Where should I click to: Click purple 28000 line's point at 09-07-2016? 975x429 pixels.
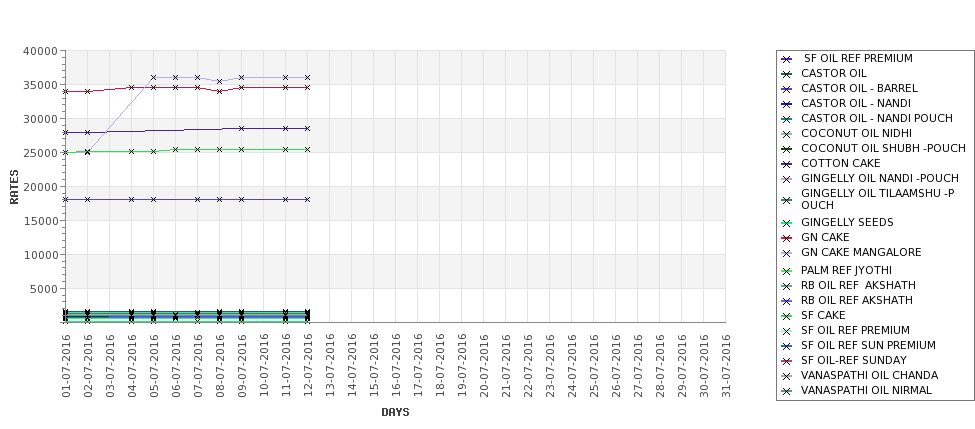pyautogui.click(x=241, y=129)
